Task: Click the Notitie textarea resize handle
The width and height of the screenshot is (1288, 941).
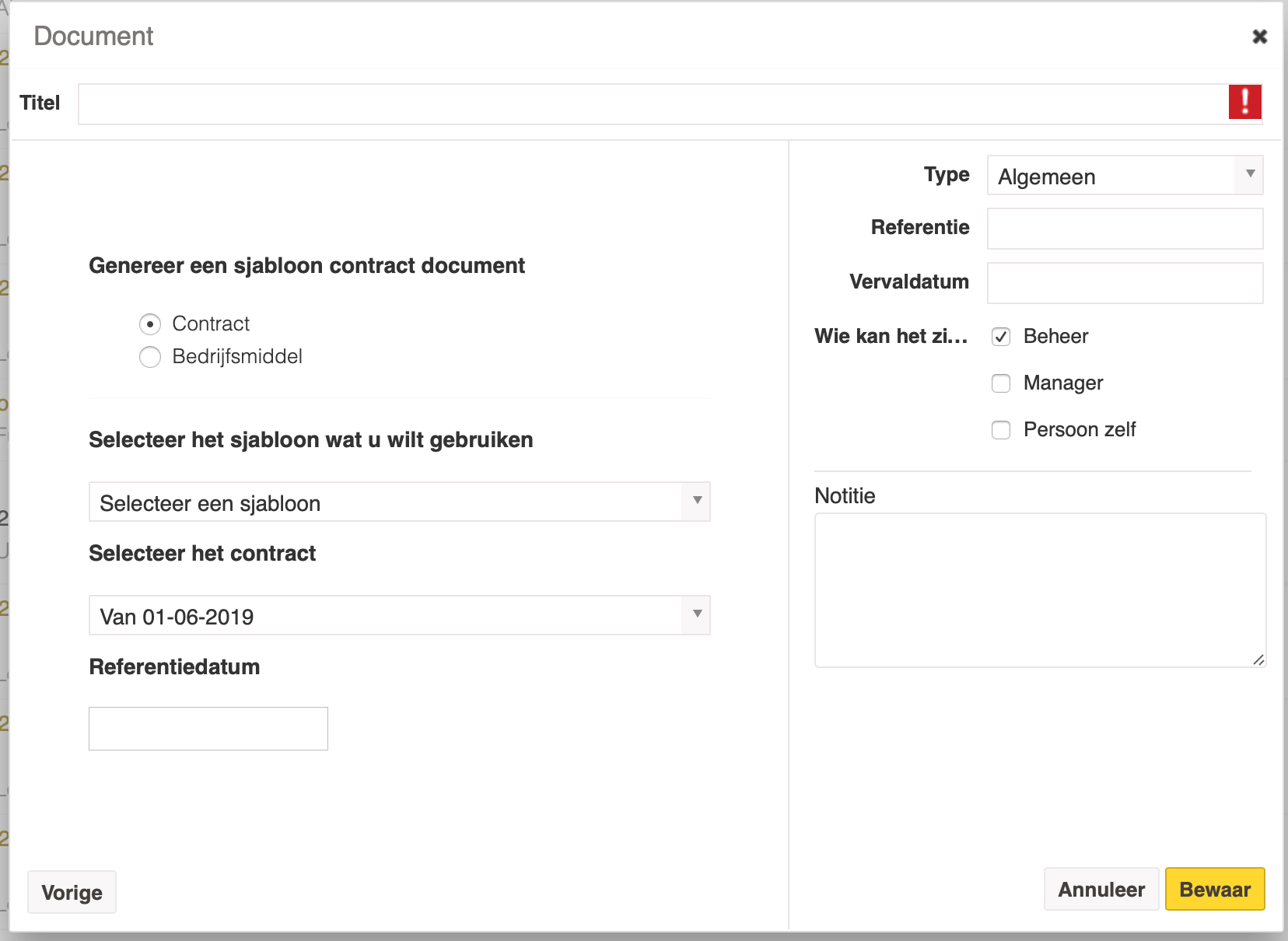Action: [1258, 659]
